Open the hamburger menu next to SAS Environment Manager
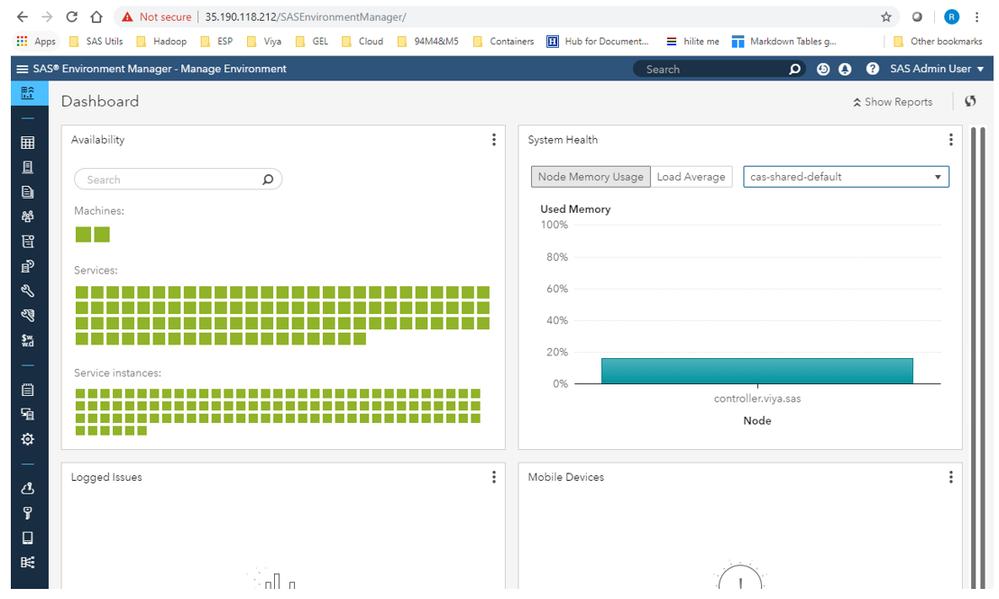Screen dimensions: 999x599 click(x=22, y=69)
